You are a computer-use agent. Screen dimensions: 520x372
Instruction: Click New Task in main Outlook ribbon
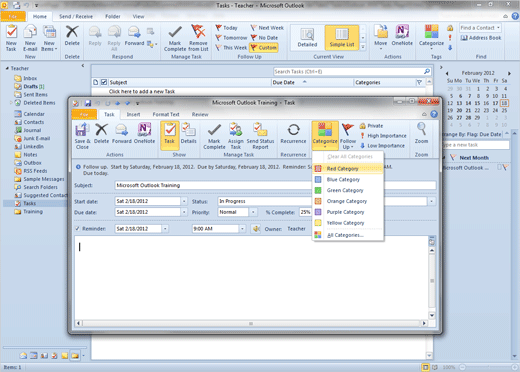(x=11, y=38)
